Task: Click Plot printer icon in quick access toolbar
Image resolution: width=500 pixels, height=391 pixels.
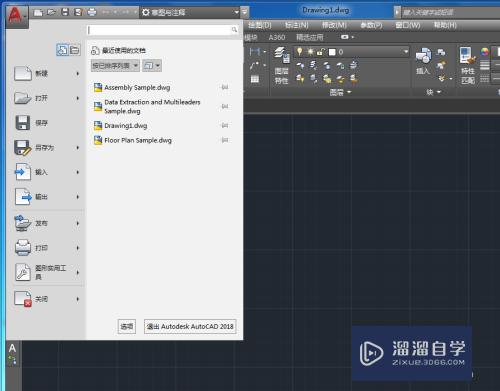Action: [92, 12]
